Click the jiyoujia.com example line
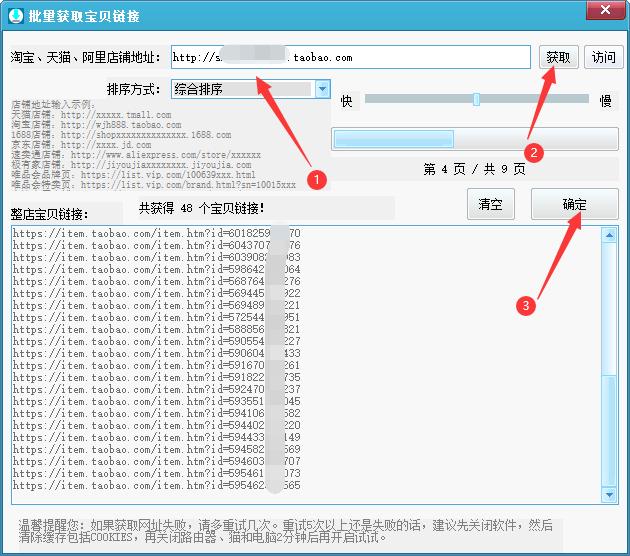This screenshot has width=630, height=556. pyautogui.click(x=131, y=165)
